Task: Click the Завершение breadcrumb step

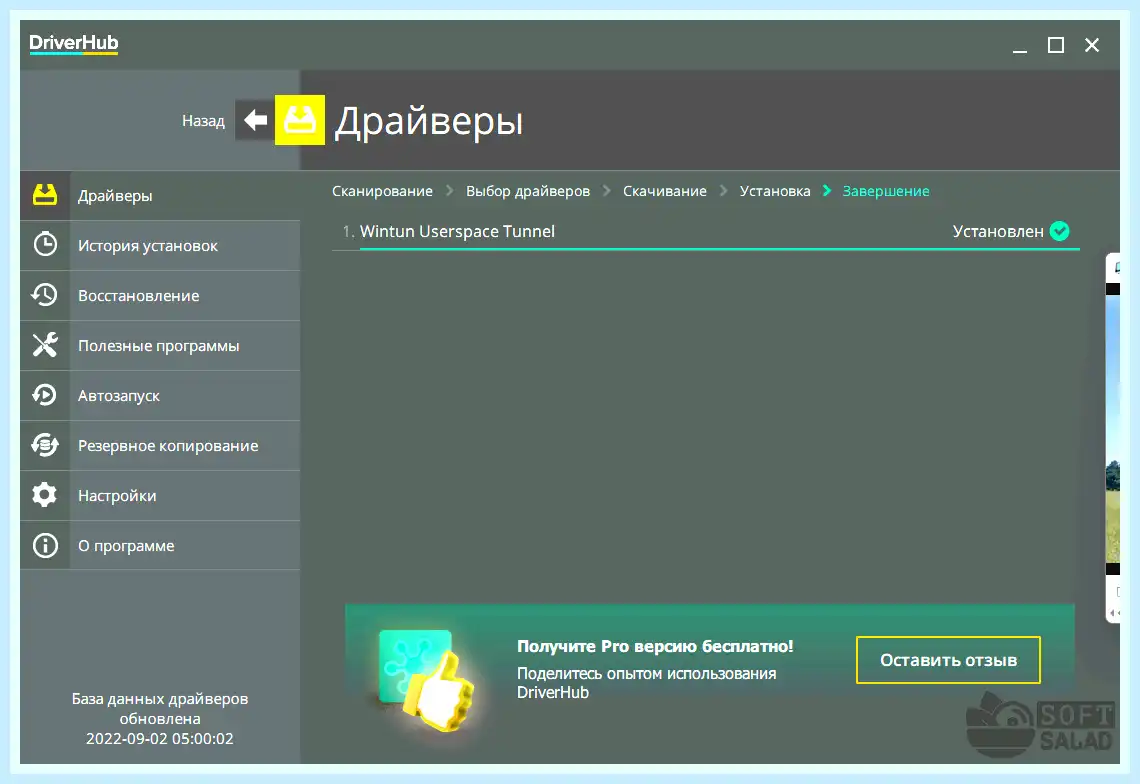Action: tap(886, 191)
